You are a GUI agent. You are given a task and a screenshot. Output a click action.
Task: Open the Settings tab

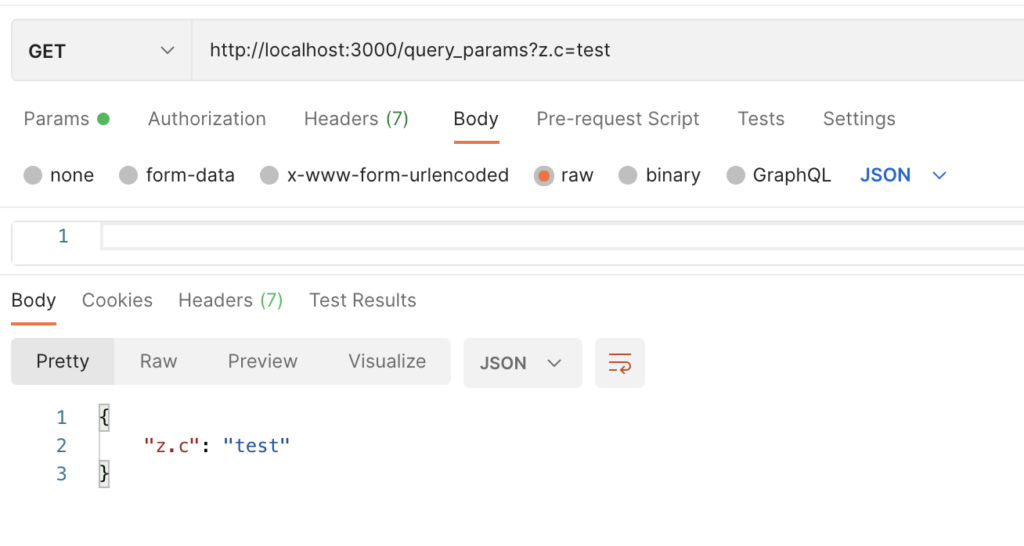[859, 119]
